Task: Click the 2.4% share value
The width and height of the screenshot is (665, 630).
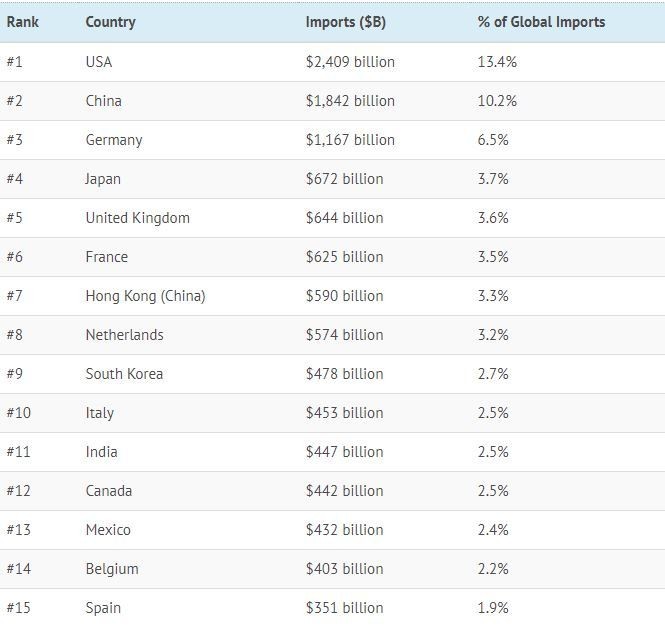Action: [x=493, y=530]
